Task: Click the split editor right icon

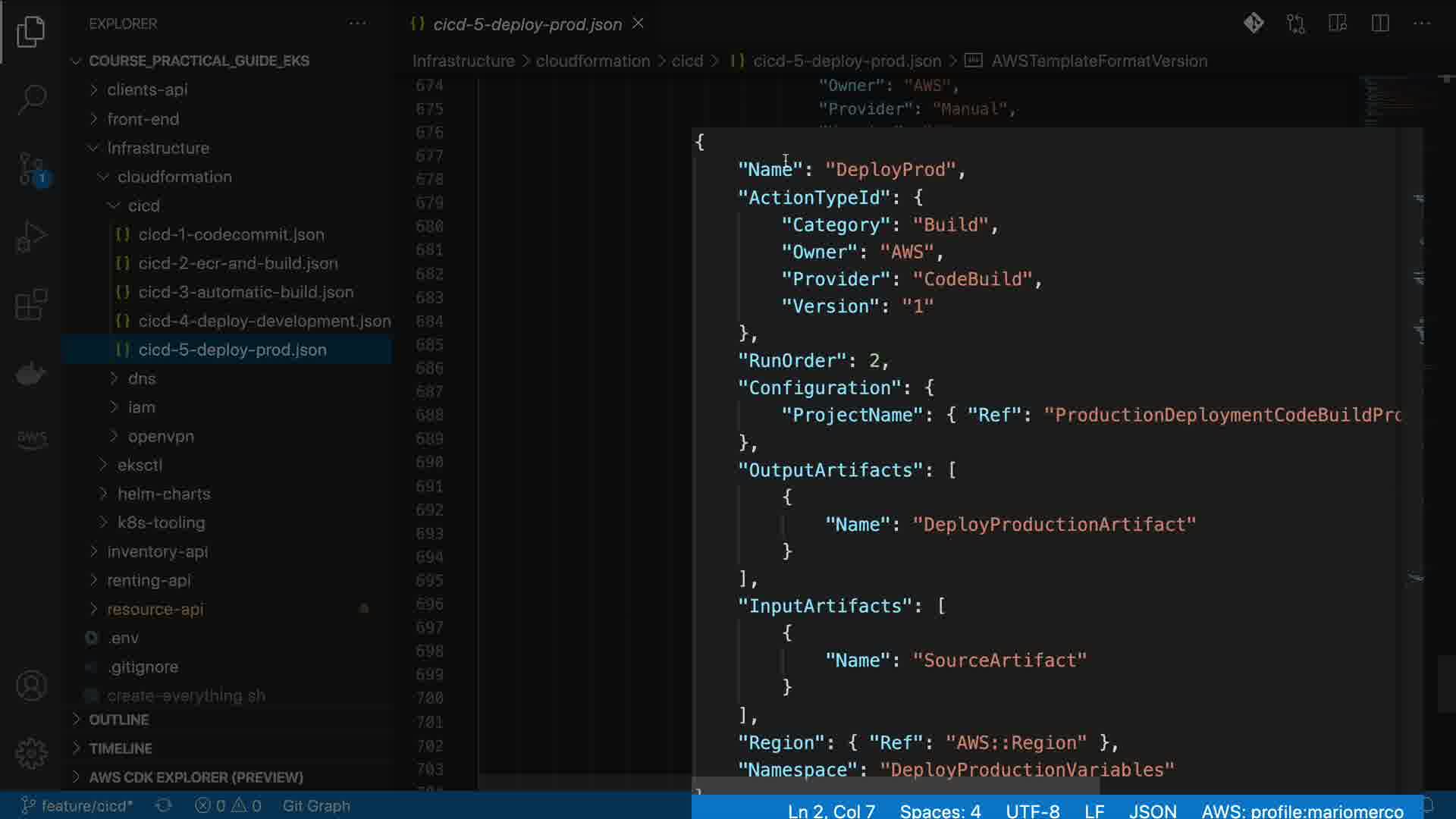Action: [x=1380, y=24]
